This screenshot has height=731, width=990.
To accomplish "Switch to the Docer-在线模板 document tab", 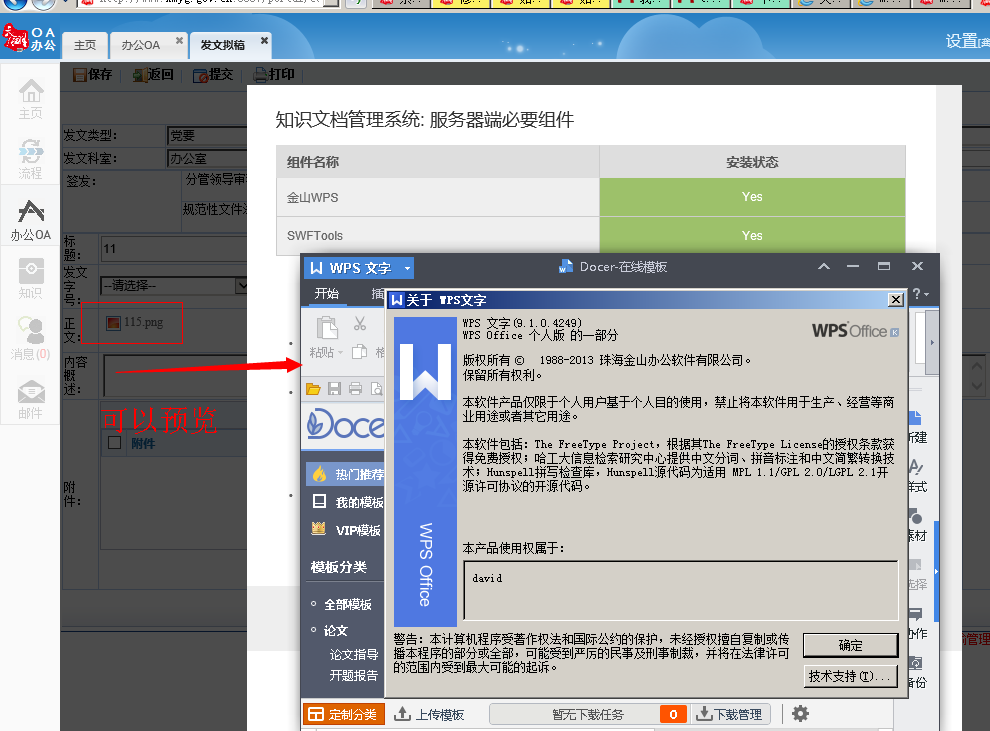I will pyautogui.click(x=612, y=267).
